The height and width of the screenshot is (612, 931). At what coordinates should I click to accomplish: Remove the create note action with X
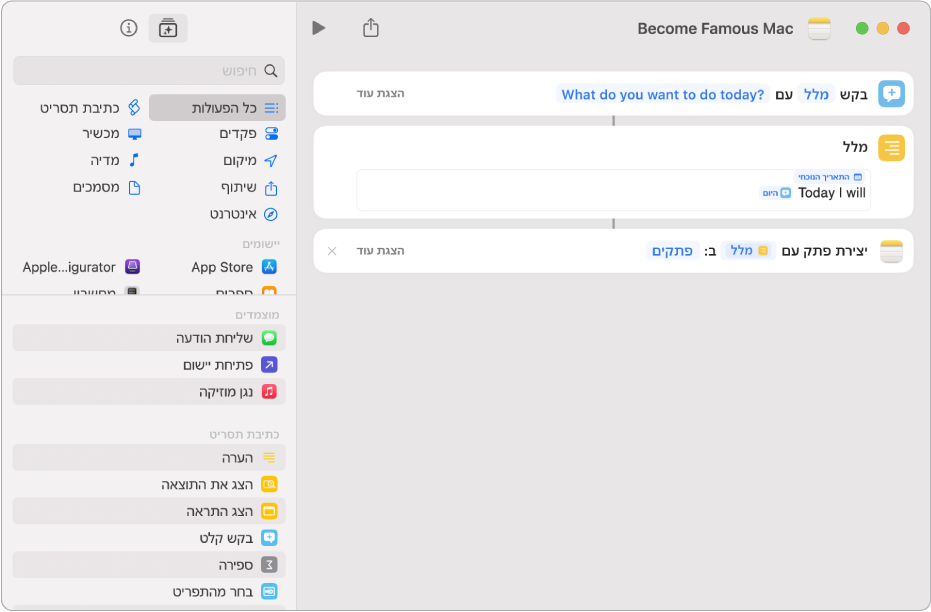(x=332, y=251)
